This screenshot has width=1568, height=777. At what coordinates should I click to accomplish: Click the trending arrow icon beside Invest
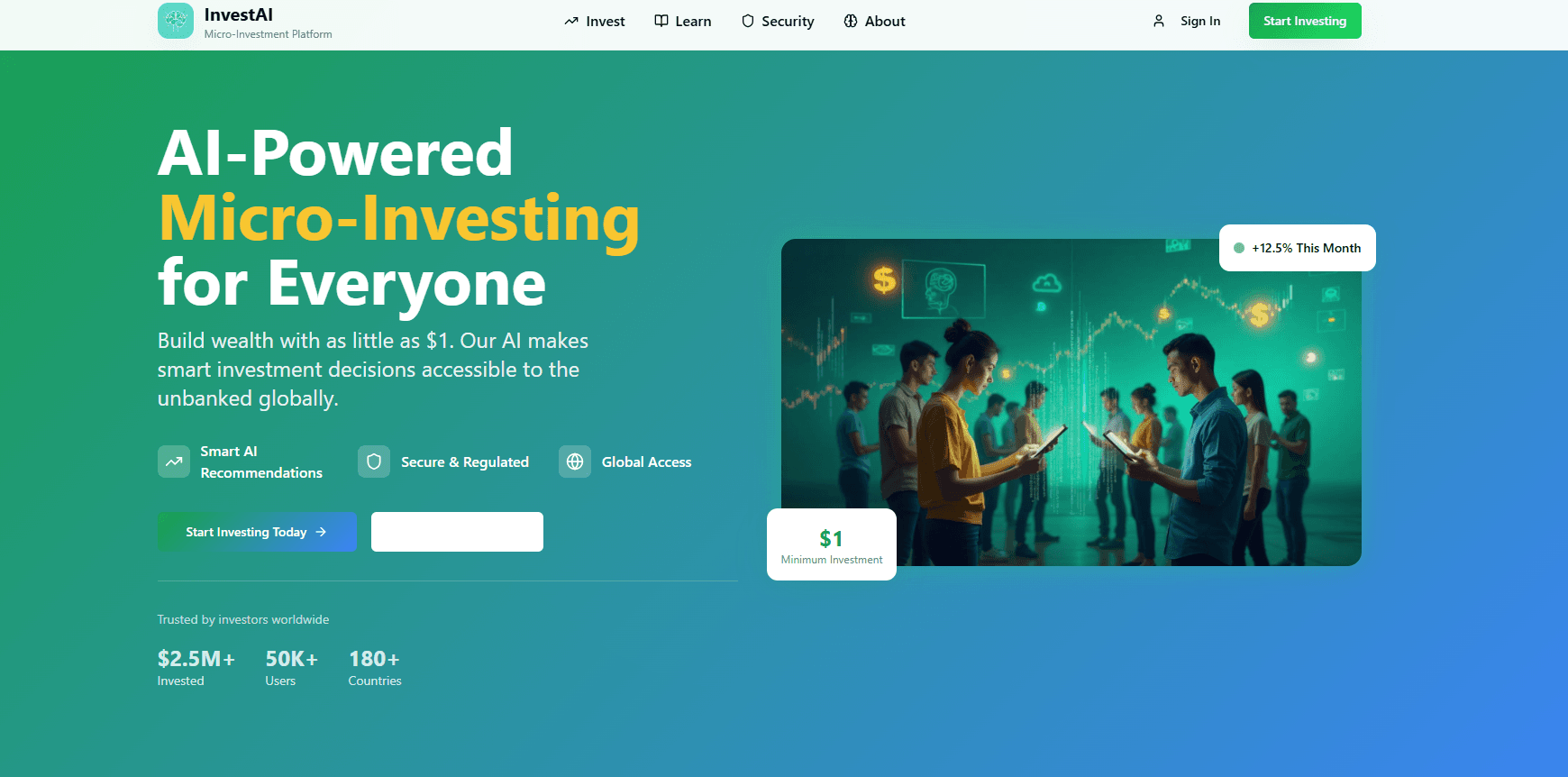[571, 21]
